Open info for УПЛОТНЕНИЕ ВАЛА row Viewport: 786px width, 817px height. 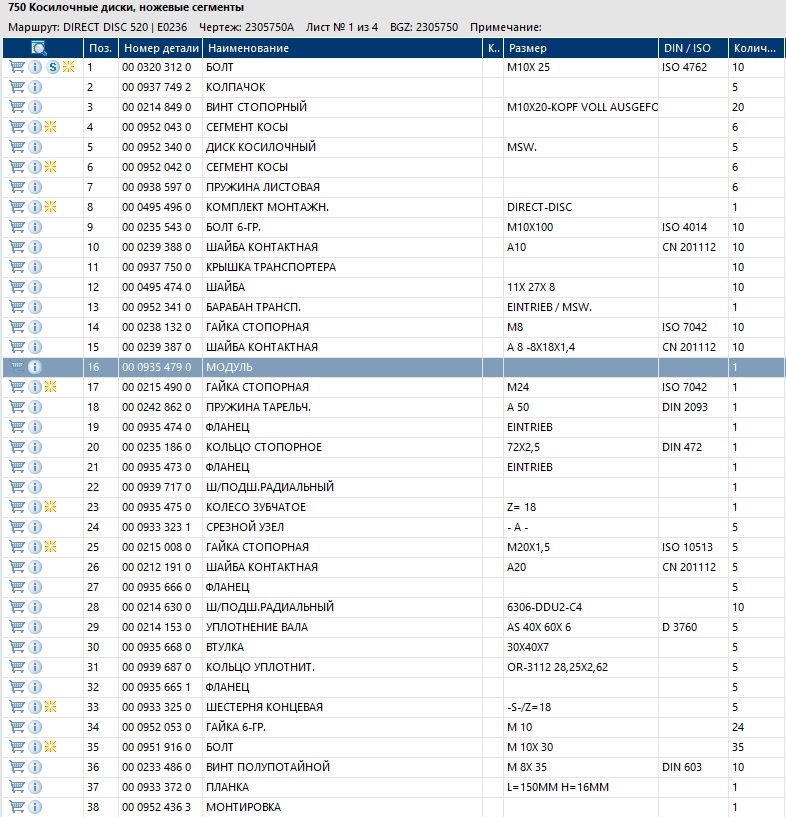point(35,627)
